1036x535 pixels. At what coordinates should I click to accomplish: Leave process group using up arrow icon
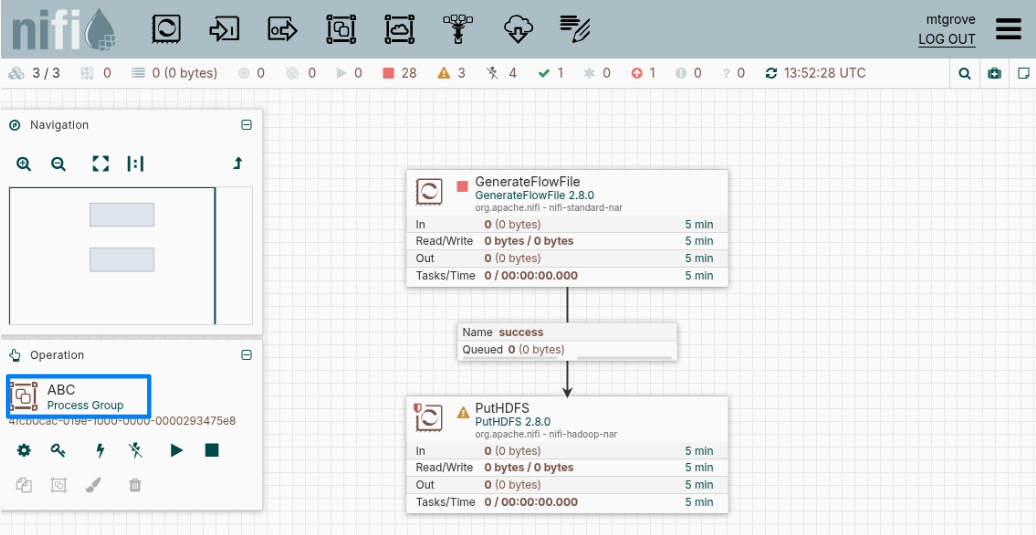238,164
